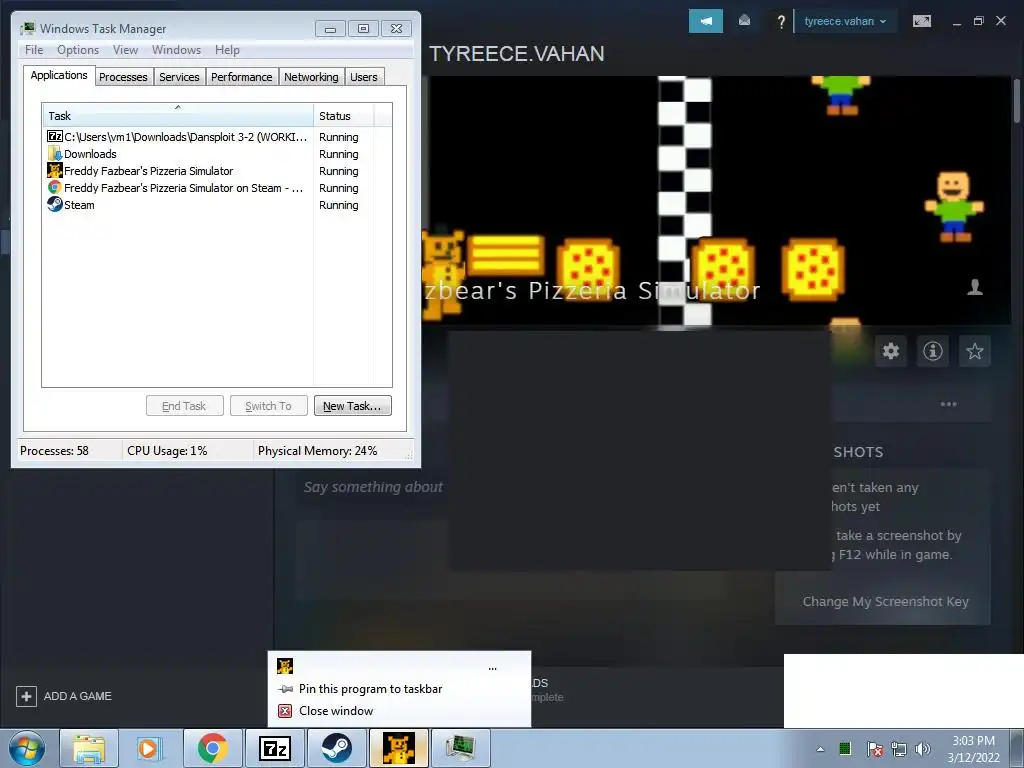Open the Help menu in Task Manager

[x=227, y=50]
